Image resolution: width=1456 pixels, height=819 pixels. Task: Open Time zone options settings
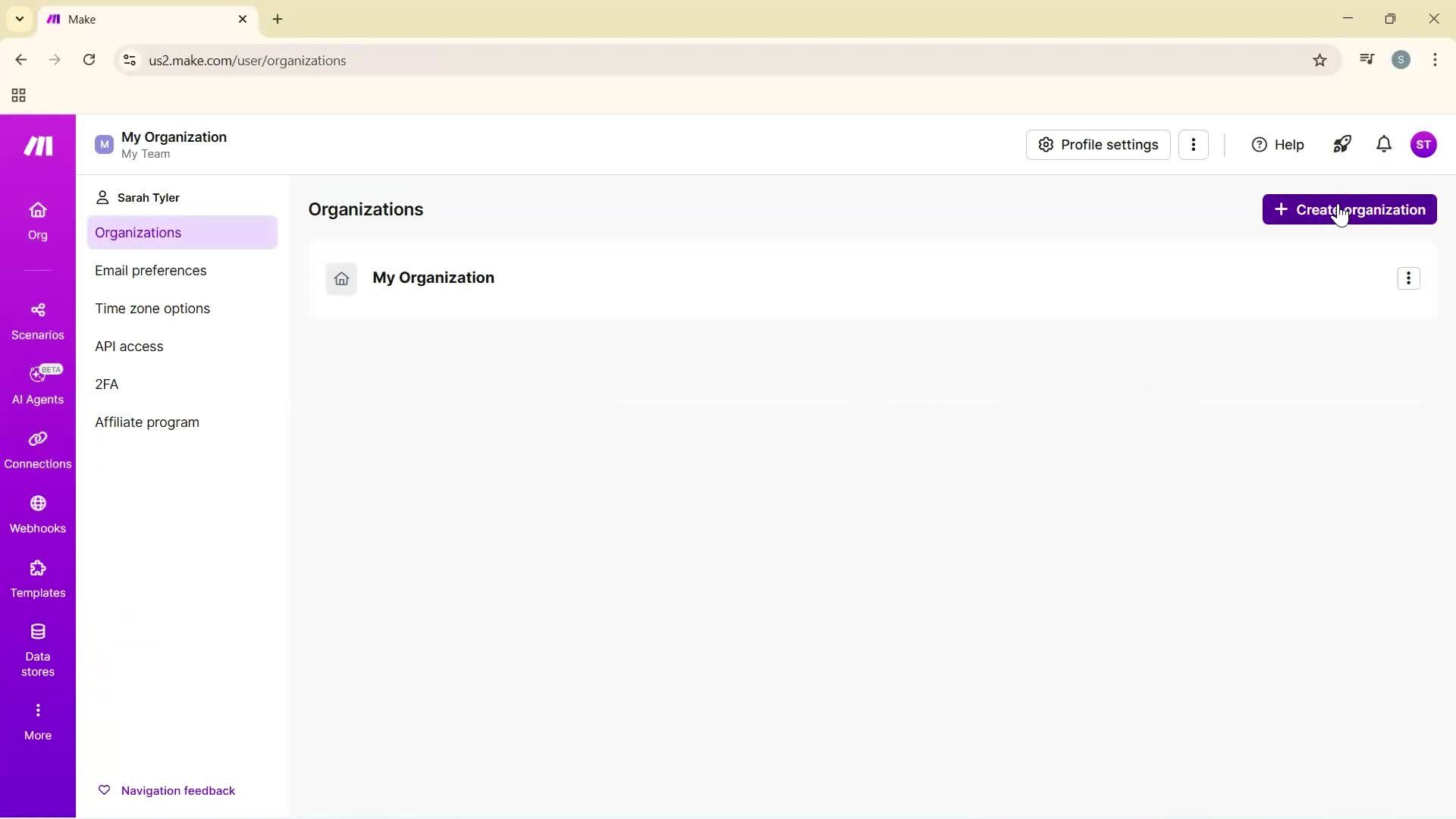[152, 308]
